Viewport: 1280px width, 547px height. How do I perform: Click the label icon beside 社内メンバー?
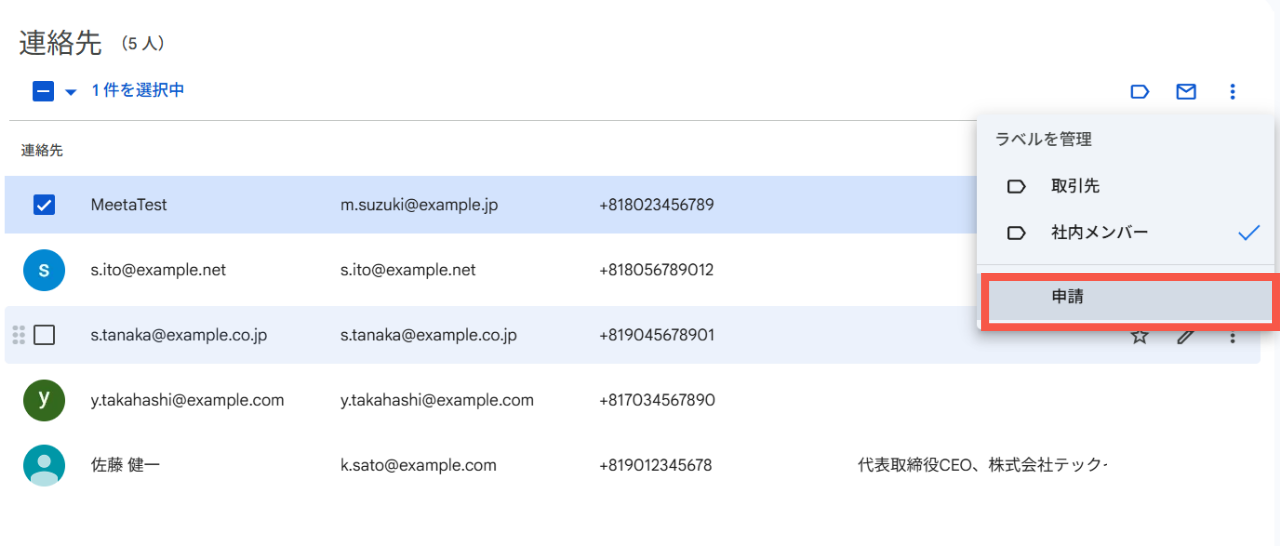1016,233
